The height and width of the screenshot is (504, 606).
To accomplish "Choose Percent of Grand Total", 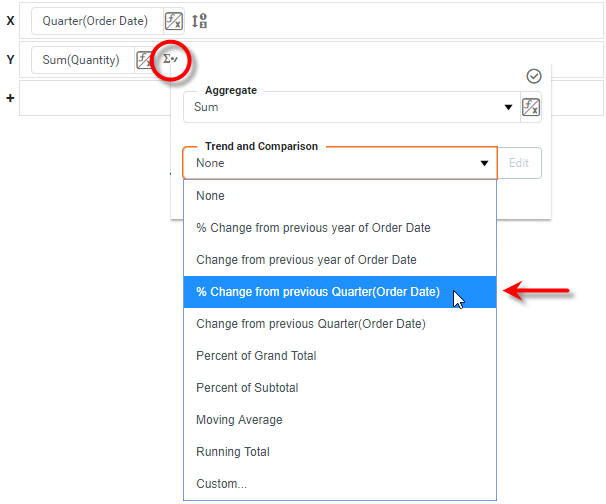I will click(256, 356).
